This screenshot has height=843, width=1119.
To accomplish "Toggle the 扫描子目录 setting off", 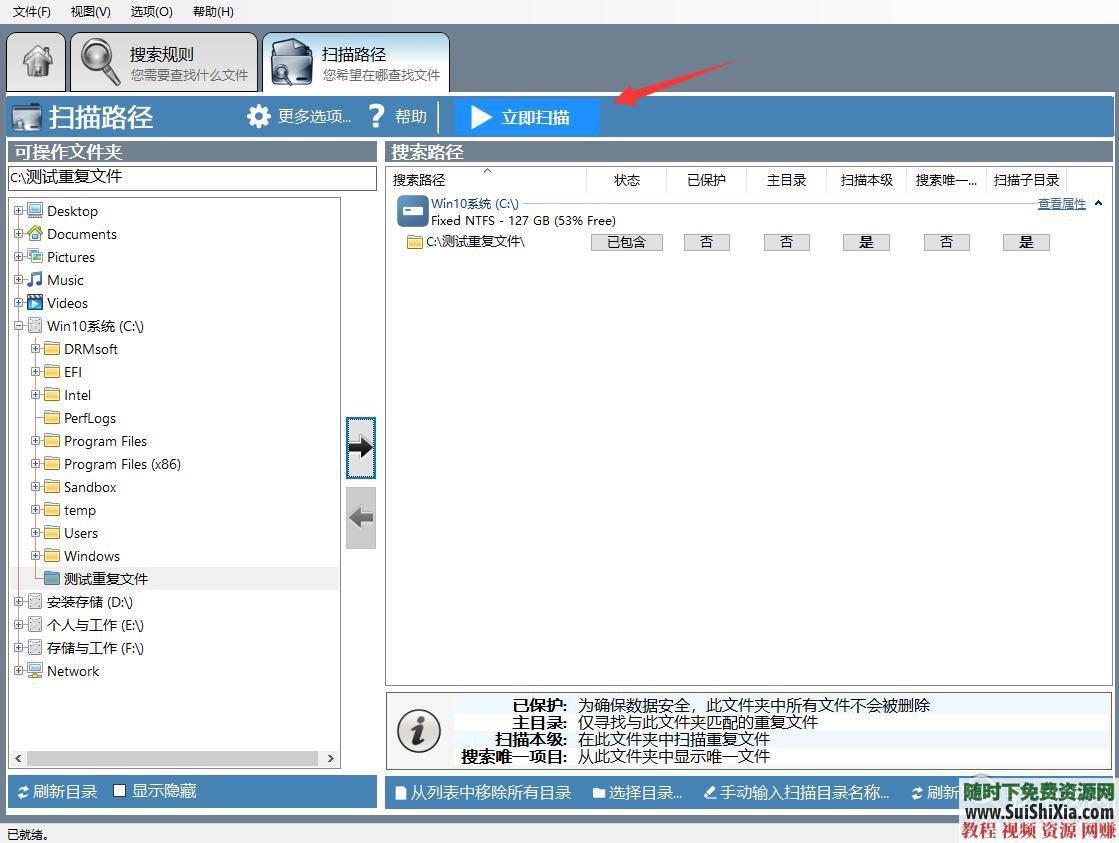I will 1025,242.
